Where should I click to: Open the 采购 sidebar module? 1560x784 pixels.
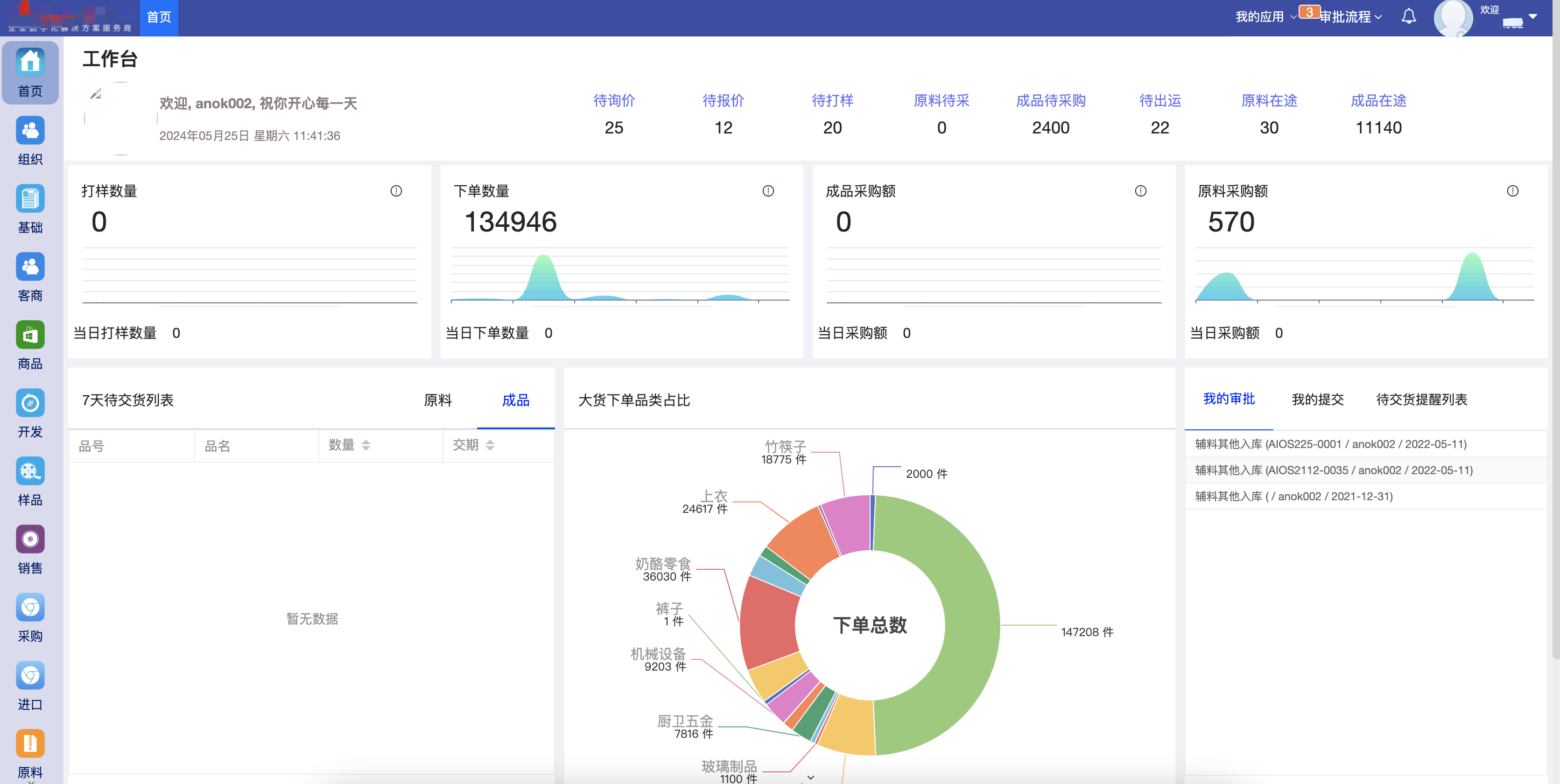point(30,617)
